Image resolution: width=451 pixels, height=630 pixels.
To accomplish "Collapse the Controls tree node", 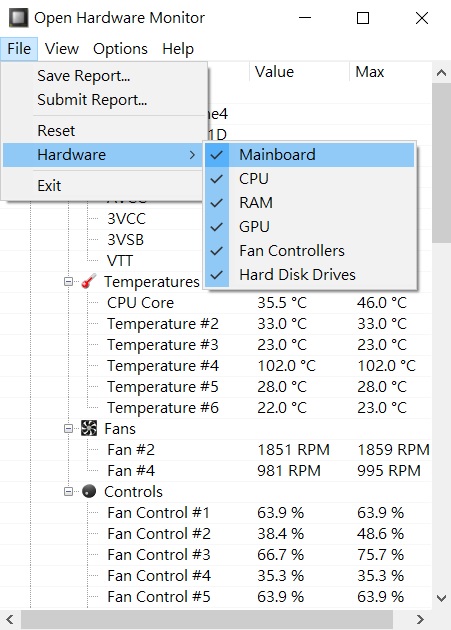I will pos(69,491).
